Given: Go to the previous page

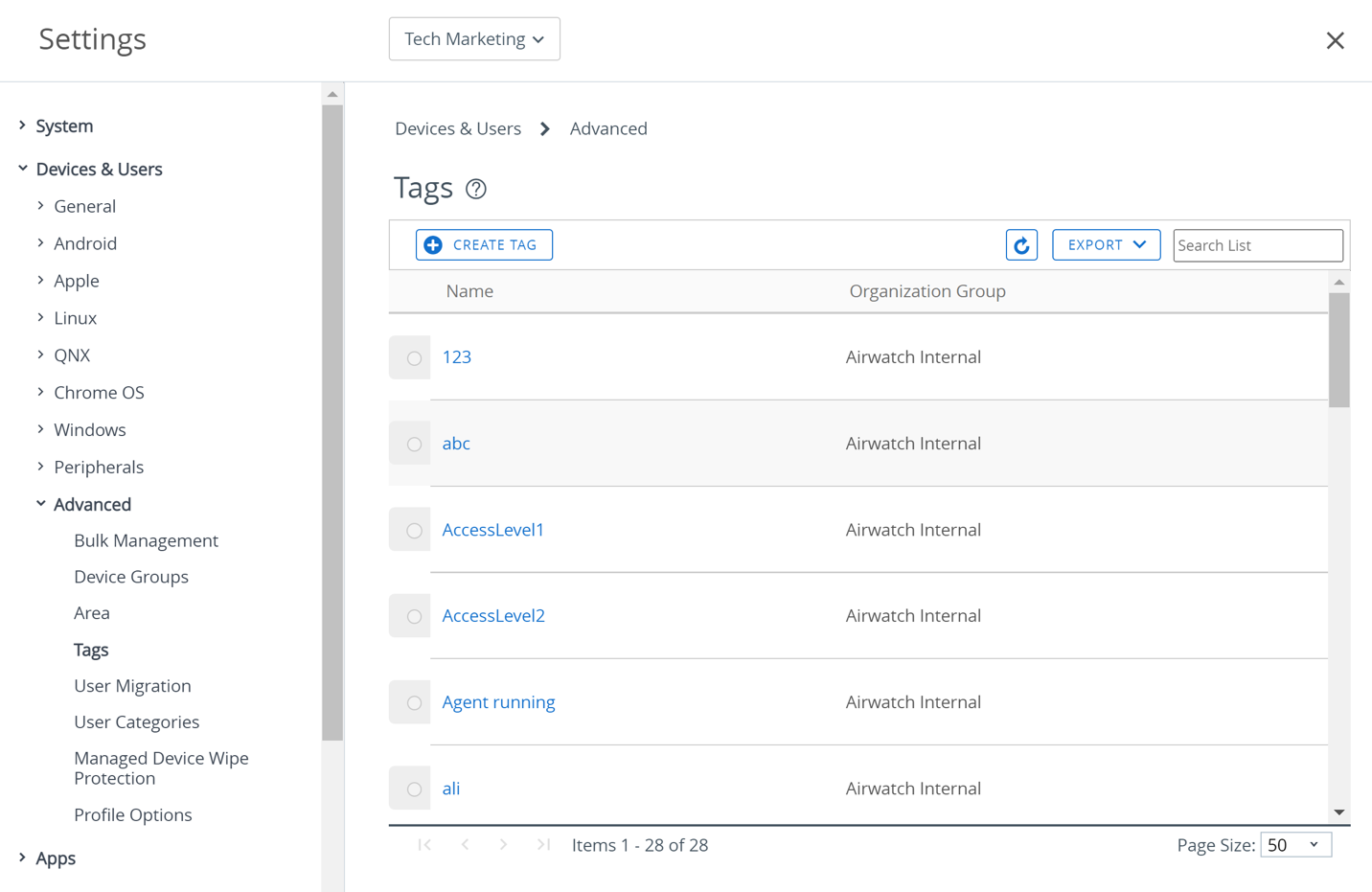Looking at the screenshot, I should 465,844.
